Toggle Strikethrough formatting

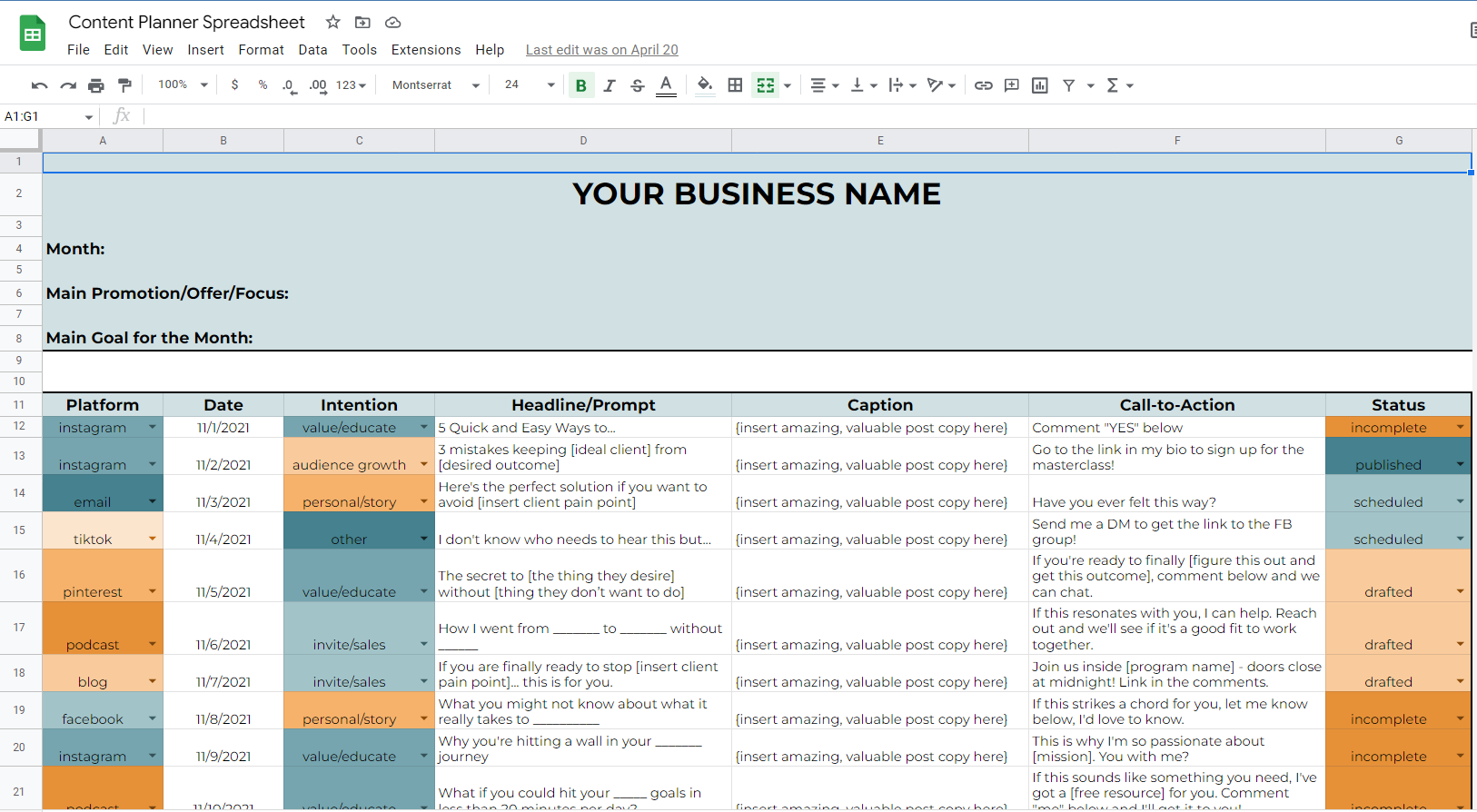click(x=638, y=85)
